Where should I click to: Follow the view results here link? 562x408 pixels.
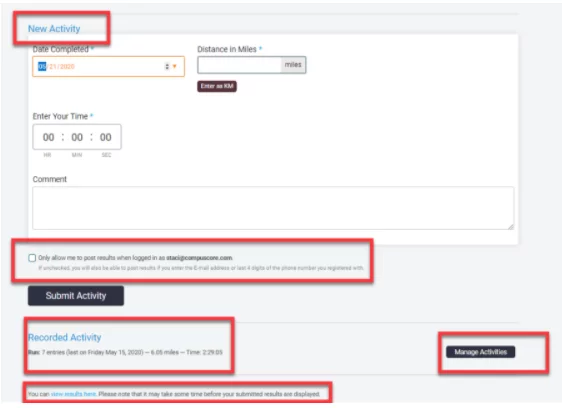coord(73,394)
